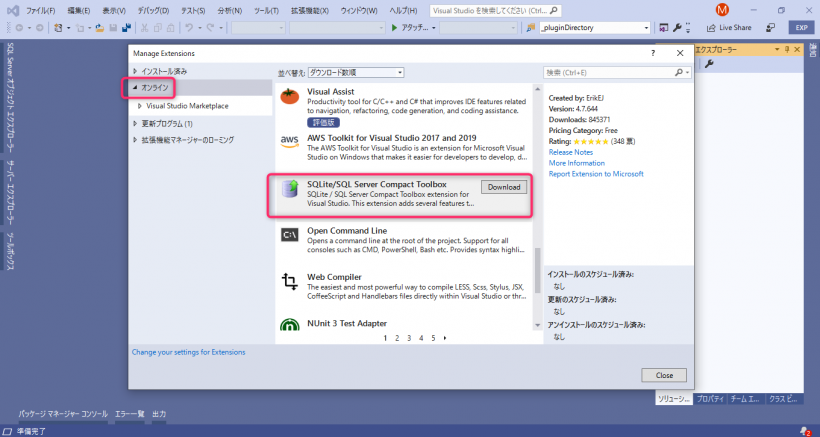This screenshot has height=437, width=820.
Task: Open the 出力 bottom tab
Action: click(x=159, y=414)
